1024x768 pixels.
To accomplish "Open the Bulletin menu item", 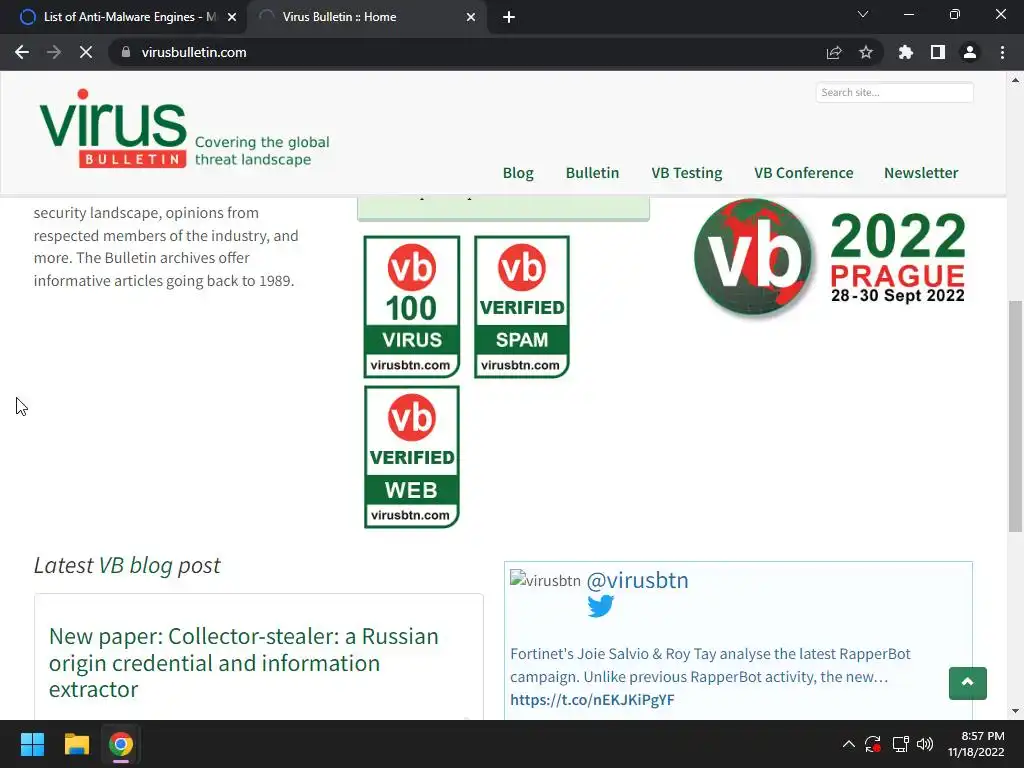I will [x=592, y=173].
